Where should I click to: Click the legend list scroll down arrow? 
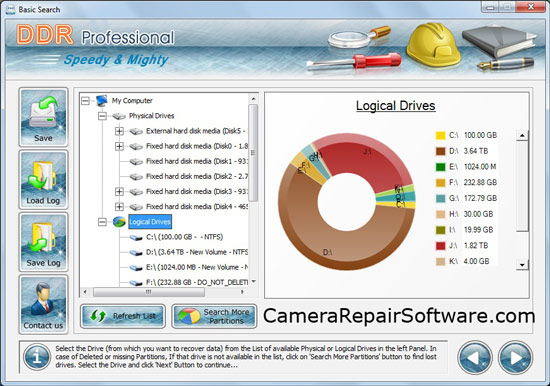click(x=522, y=265)
